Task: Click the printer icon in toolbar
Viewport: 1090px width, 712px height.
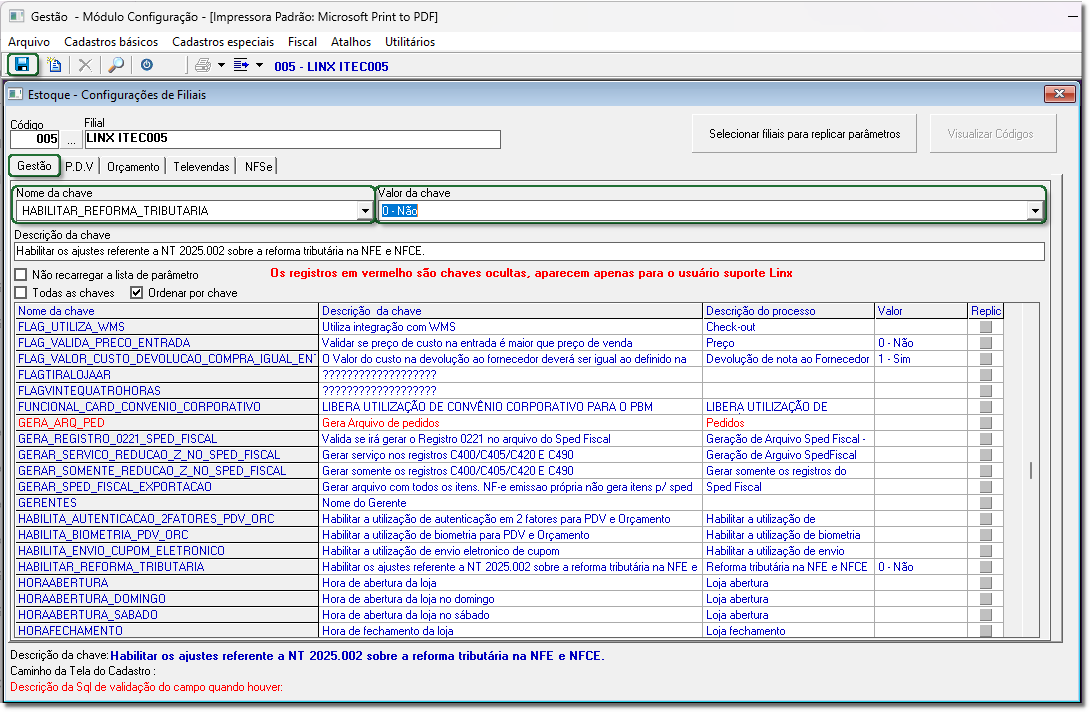Action: click(203, 66)
